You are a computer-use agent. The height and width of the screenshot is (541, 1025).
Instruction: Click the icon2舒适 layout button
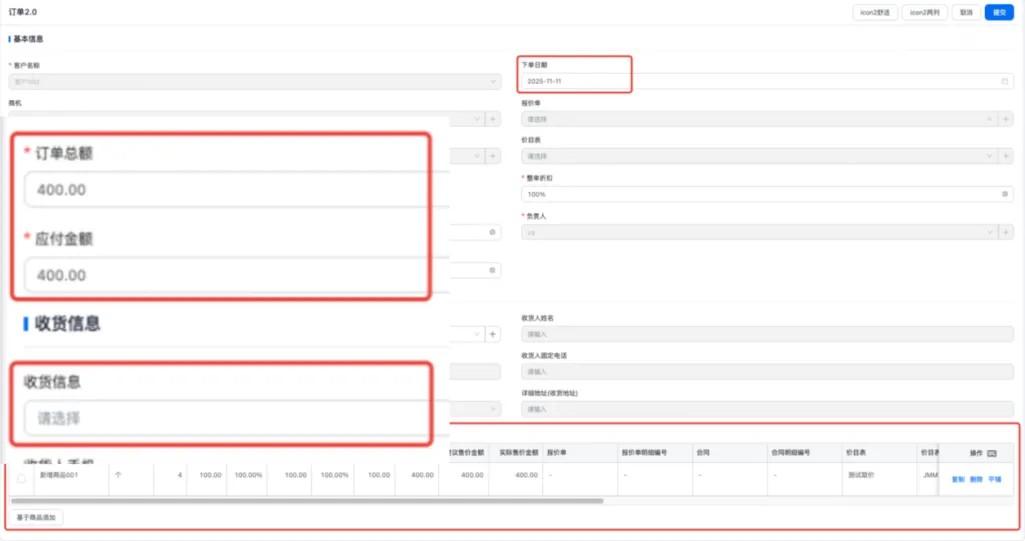pos(874,13)
